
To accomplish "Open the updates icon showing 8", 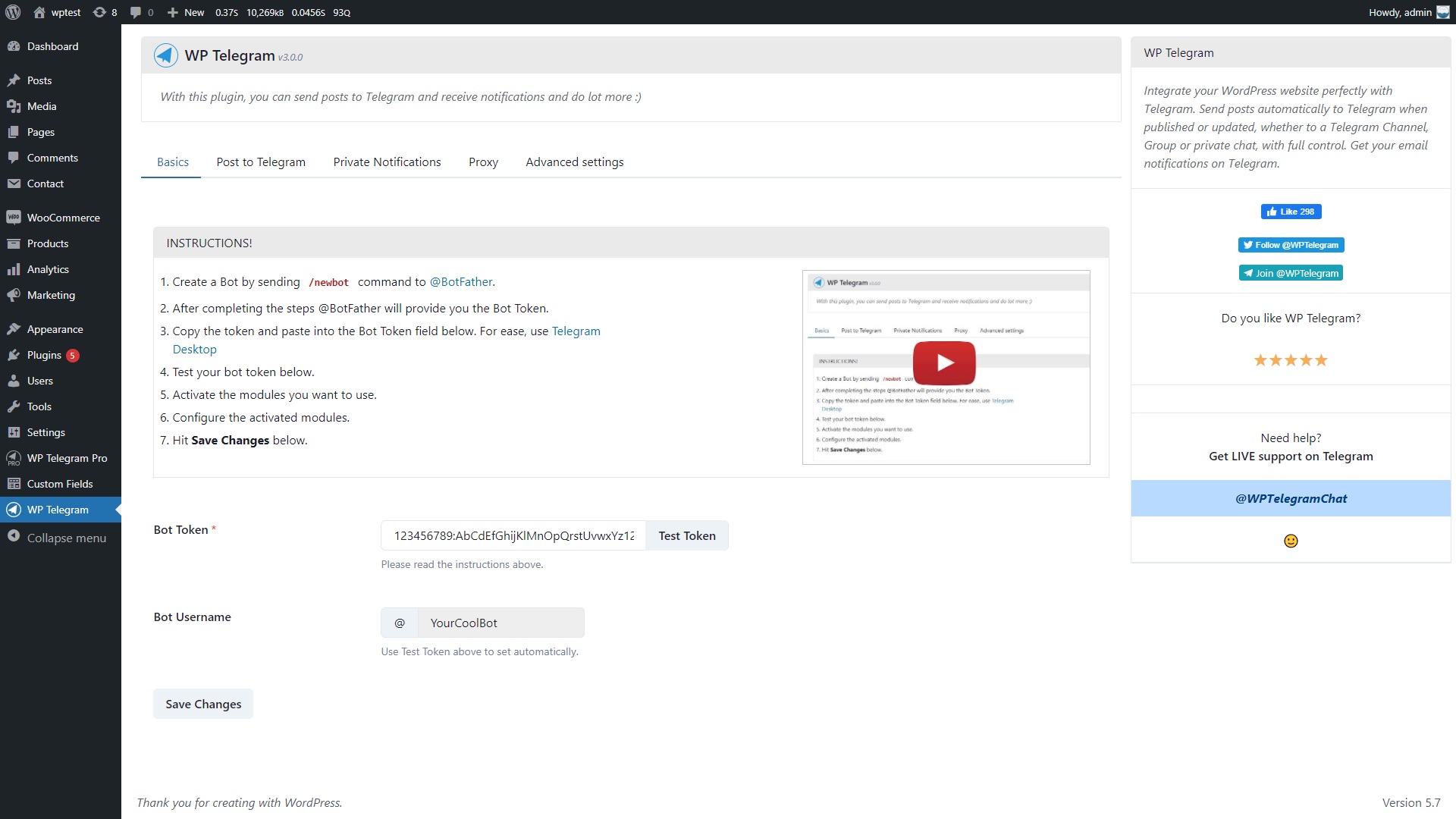I will (105, 12).
